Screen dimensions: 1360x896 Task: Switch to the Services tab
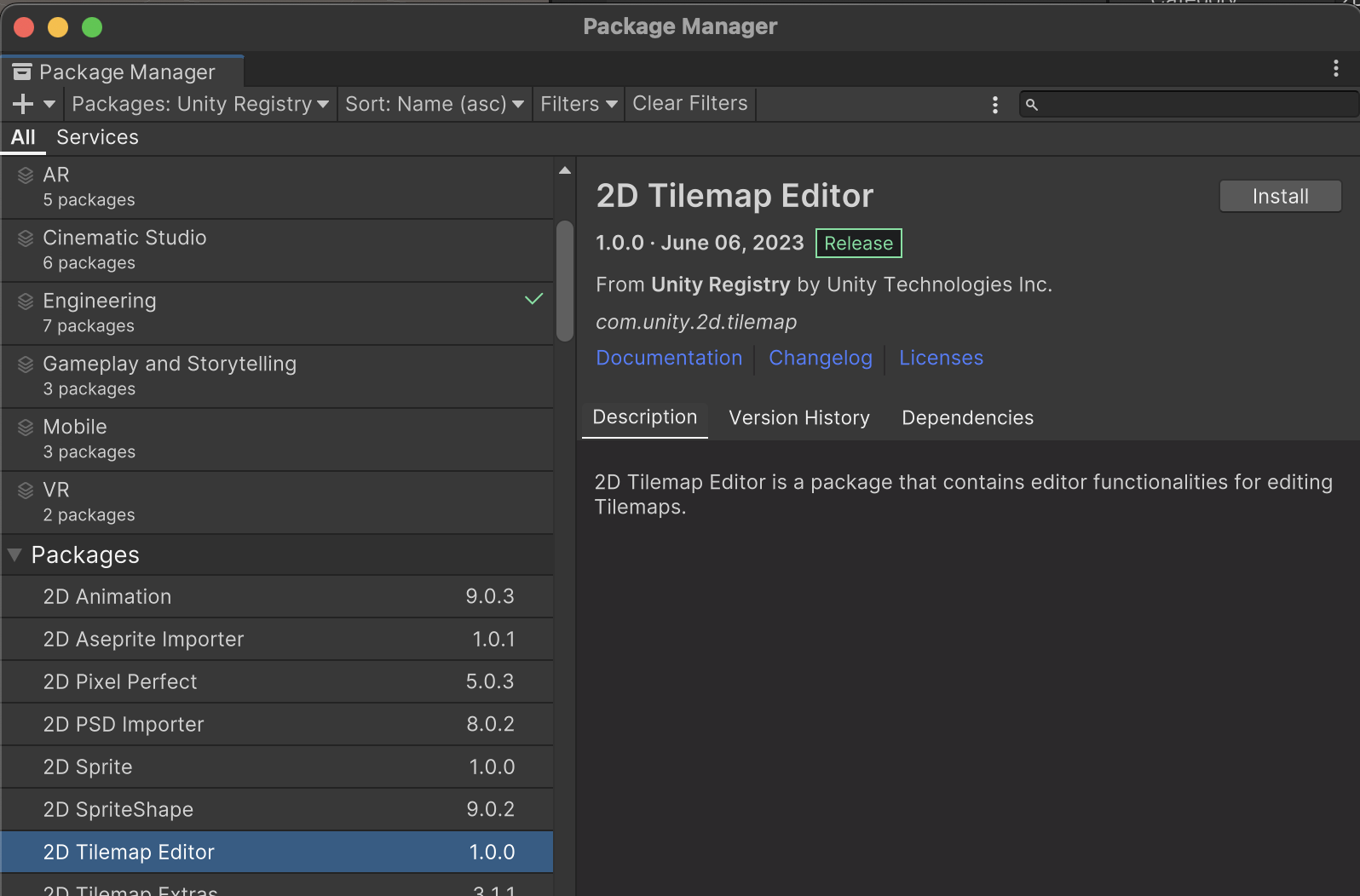pyautogui.click(x=97, y=137)
